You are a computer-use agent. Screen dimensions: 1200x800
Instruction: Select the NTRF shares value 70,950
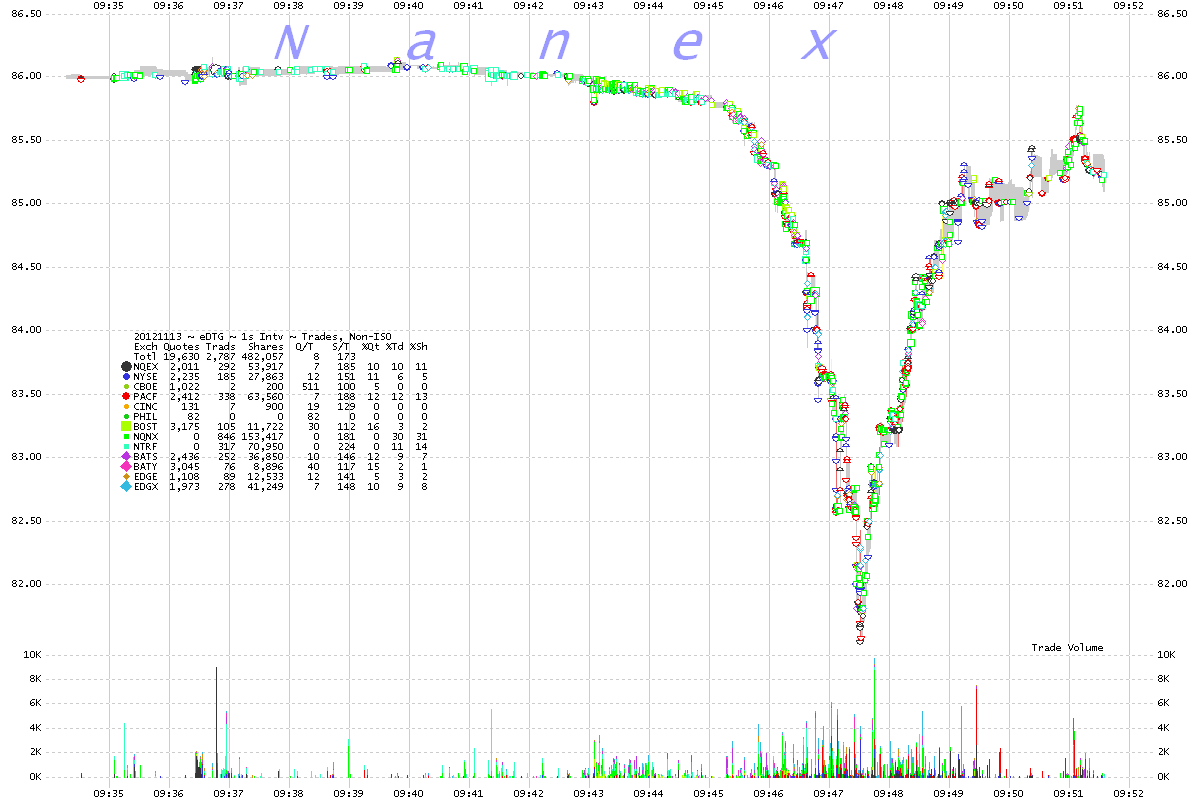point(267,446)
